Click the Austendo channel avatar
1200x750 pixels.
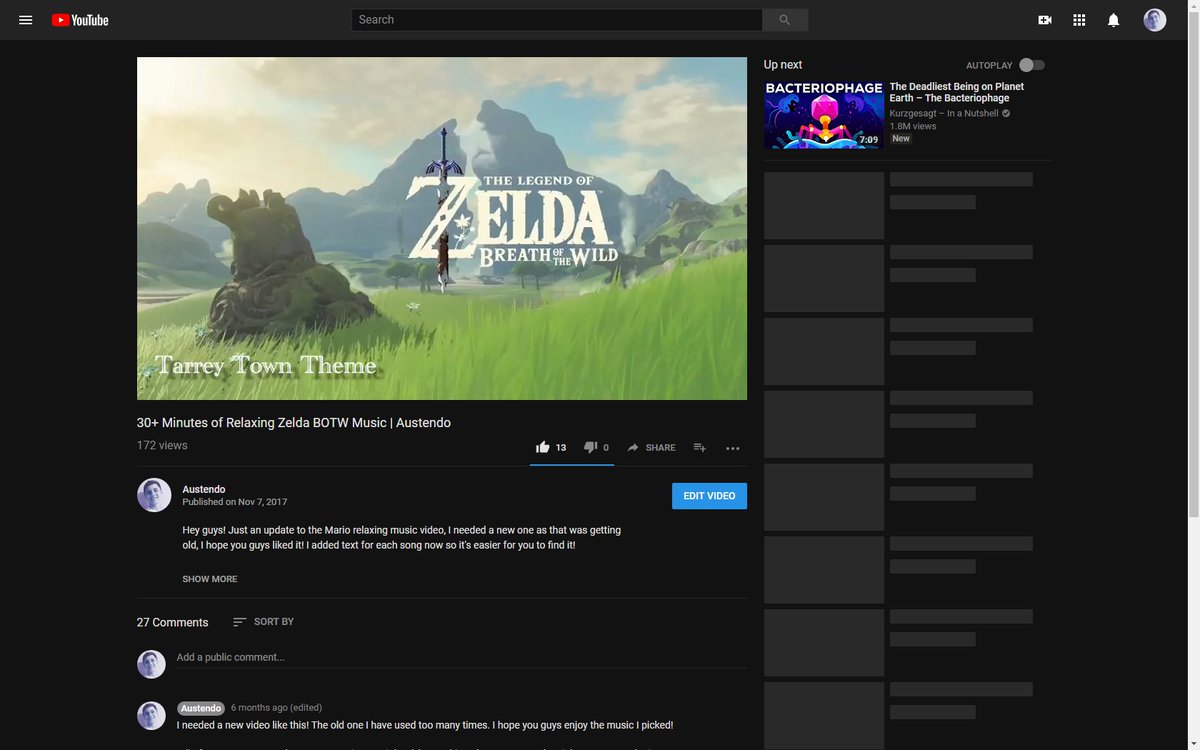tap(154, 495)
